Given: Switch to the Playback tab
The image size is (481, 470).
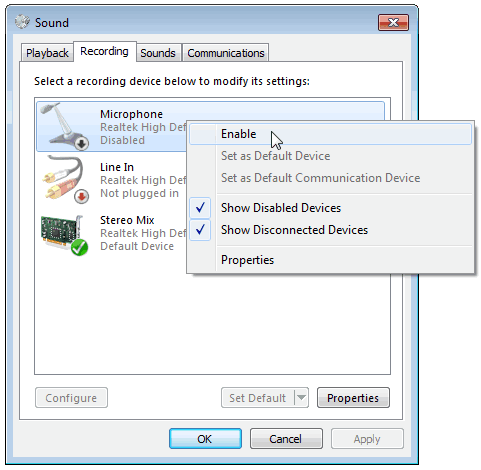Looking at the screenshot, I should 47,53.
